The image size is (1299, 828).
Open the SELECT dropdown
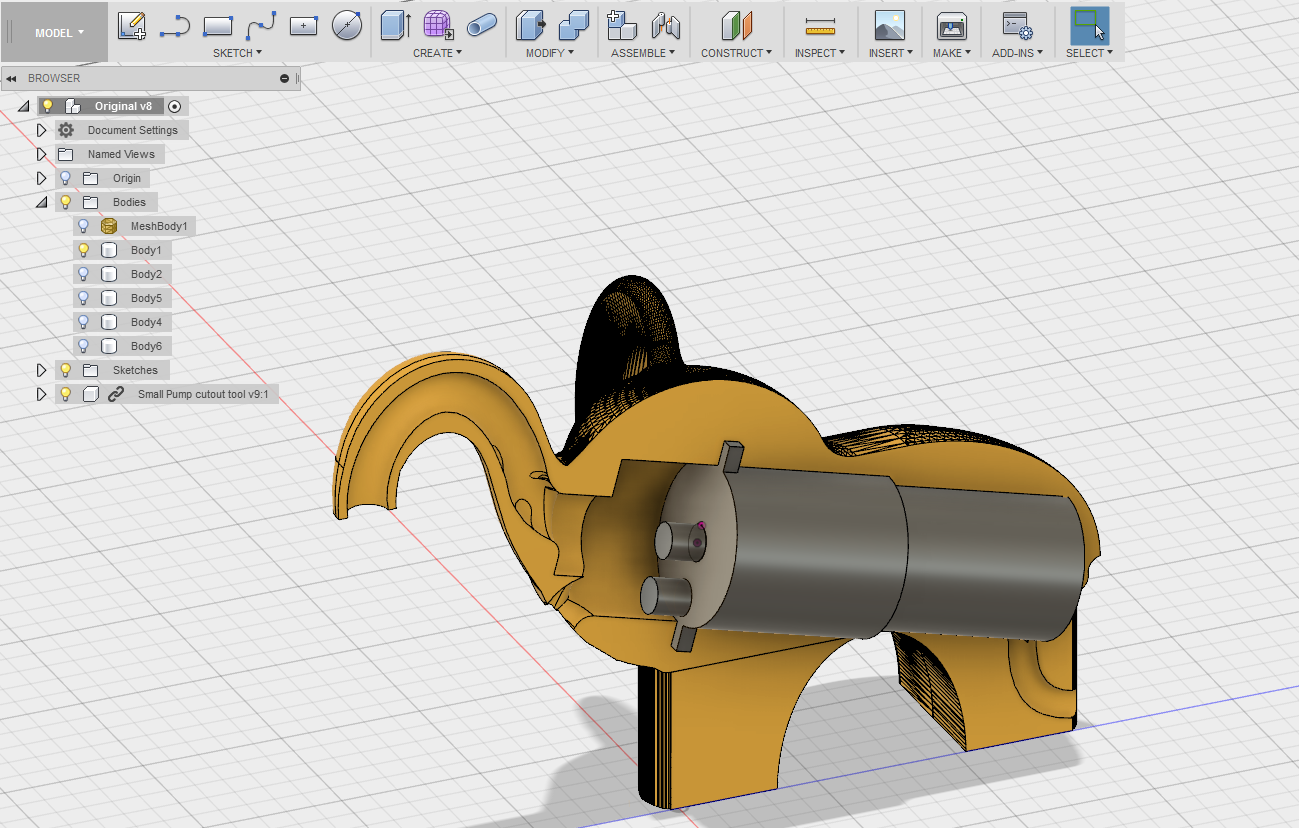click(1090, 53)
